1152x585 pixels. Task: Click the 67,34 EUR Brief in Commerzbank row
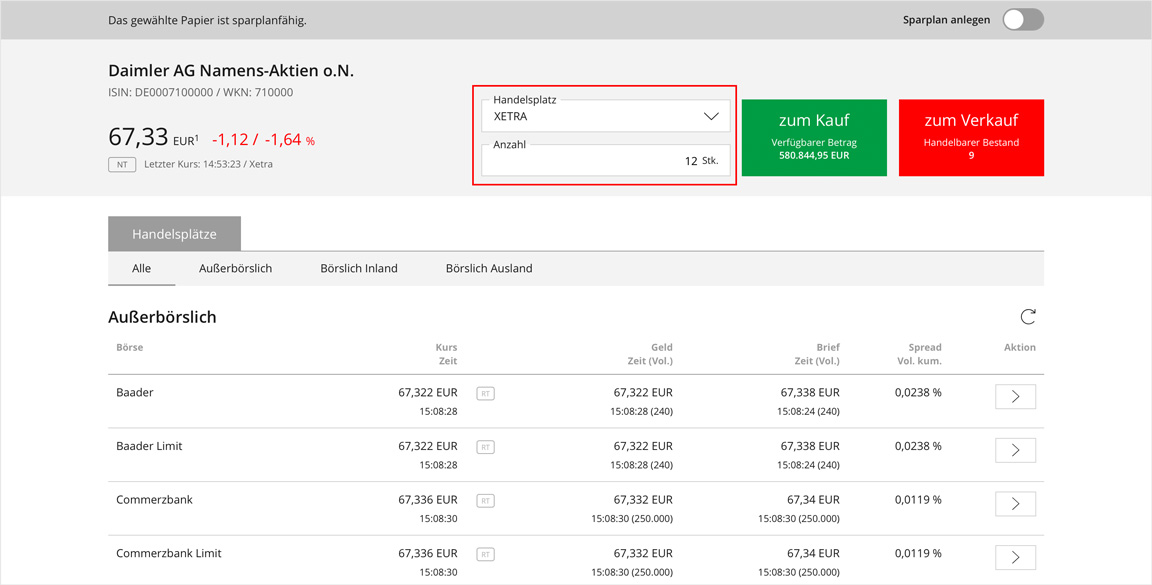pyautogui.click(x=813, y=500)
